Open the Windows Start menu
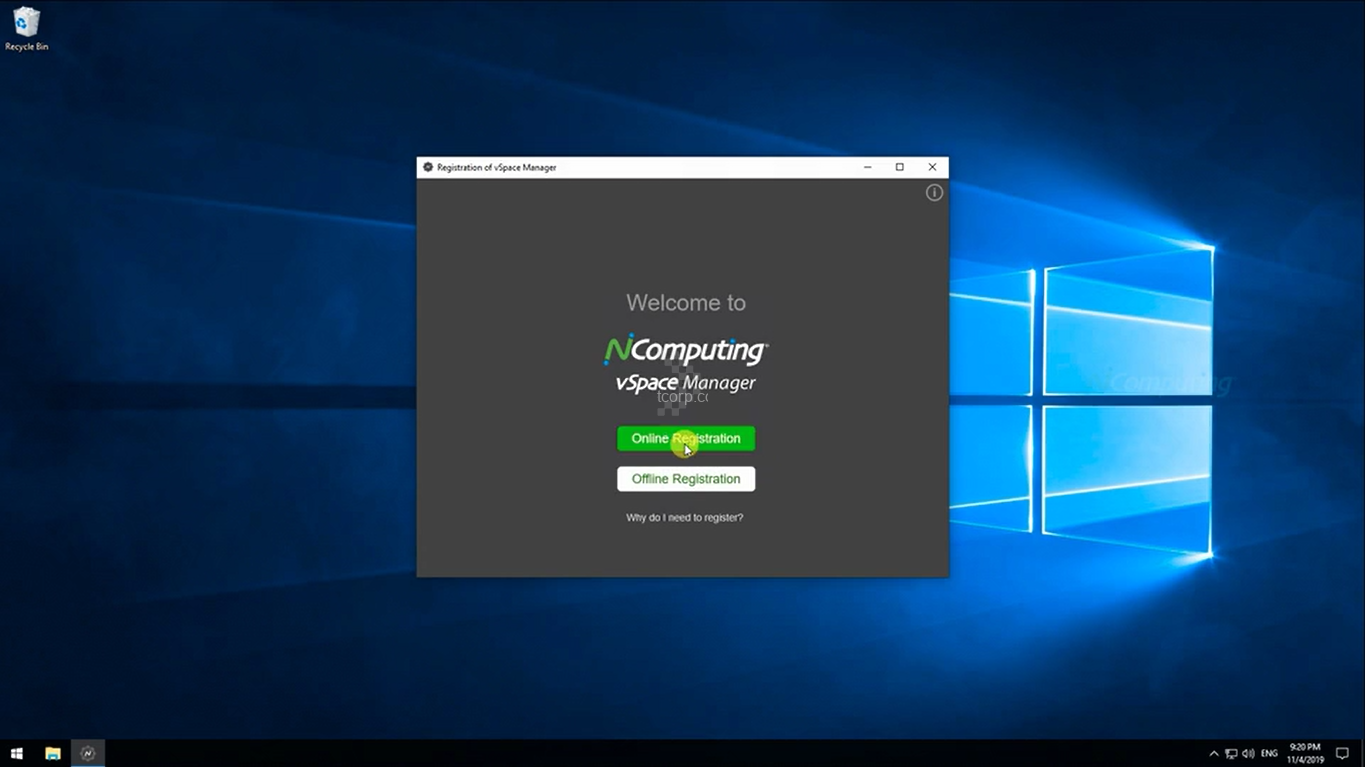The image size is (1365, 767). pos(17,753)
